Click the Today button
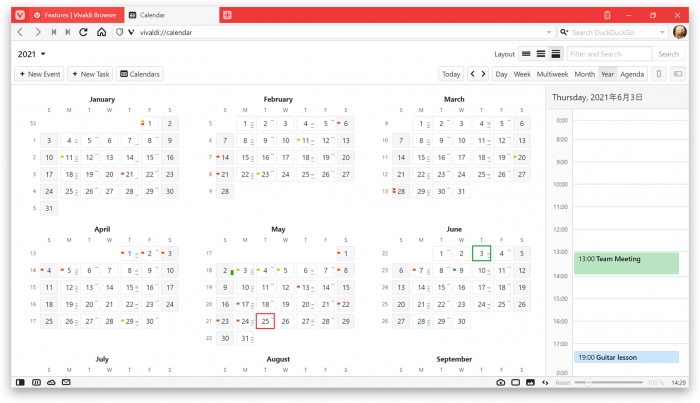Screen dimensions: 700x403 point(451,74)
